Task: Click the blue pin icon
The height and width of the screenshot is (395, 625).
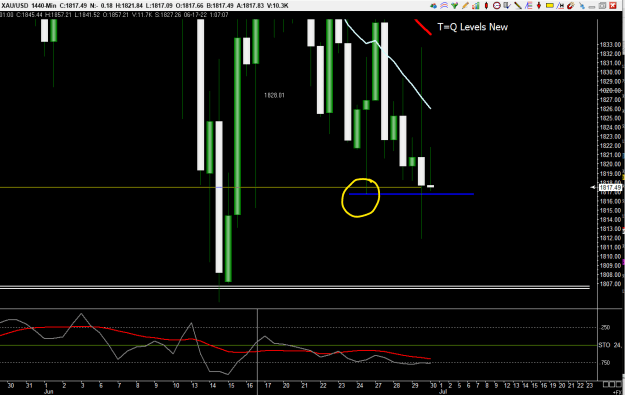Action: (x=582, y=6)
